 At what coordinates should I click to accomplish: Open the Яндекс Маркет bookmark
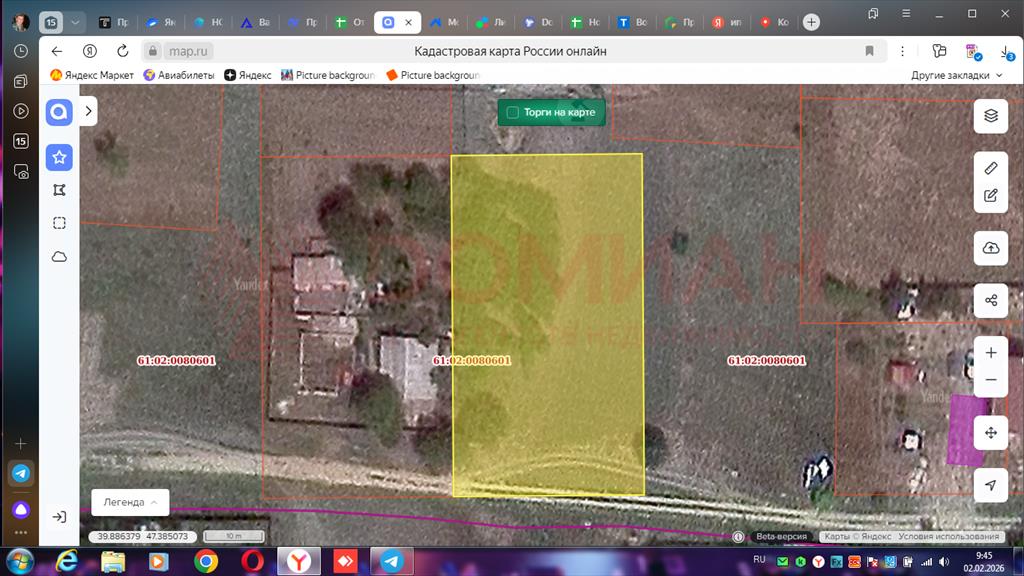tap(92, 75)
